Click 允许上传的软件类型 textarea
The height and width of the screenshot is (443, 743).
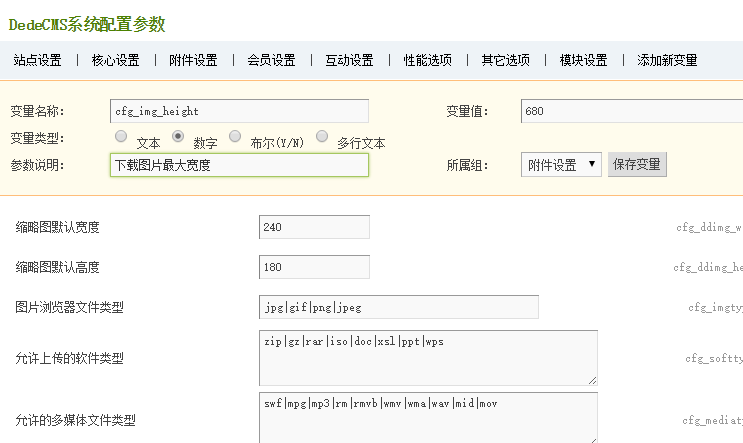[x=428, y=358]
